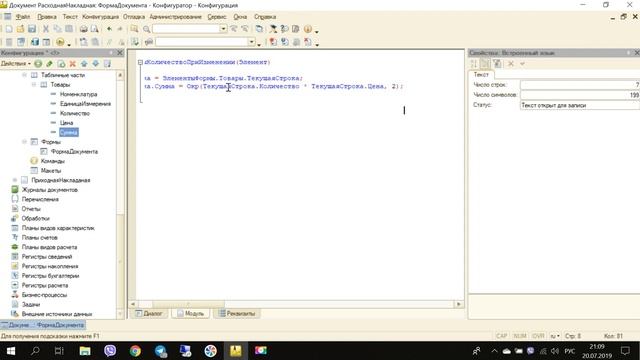Open File Explorer from the taskbar

click(x=85, y=351)
